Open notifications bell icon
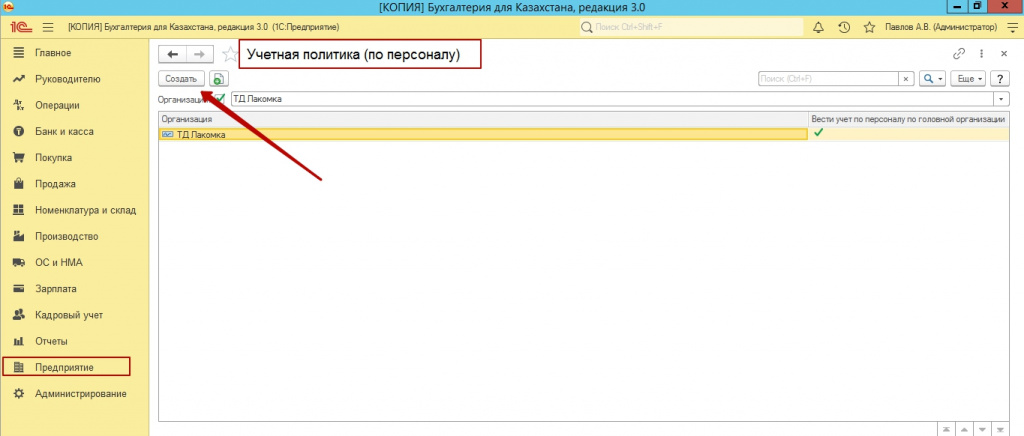 (818, 27)
